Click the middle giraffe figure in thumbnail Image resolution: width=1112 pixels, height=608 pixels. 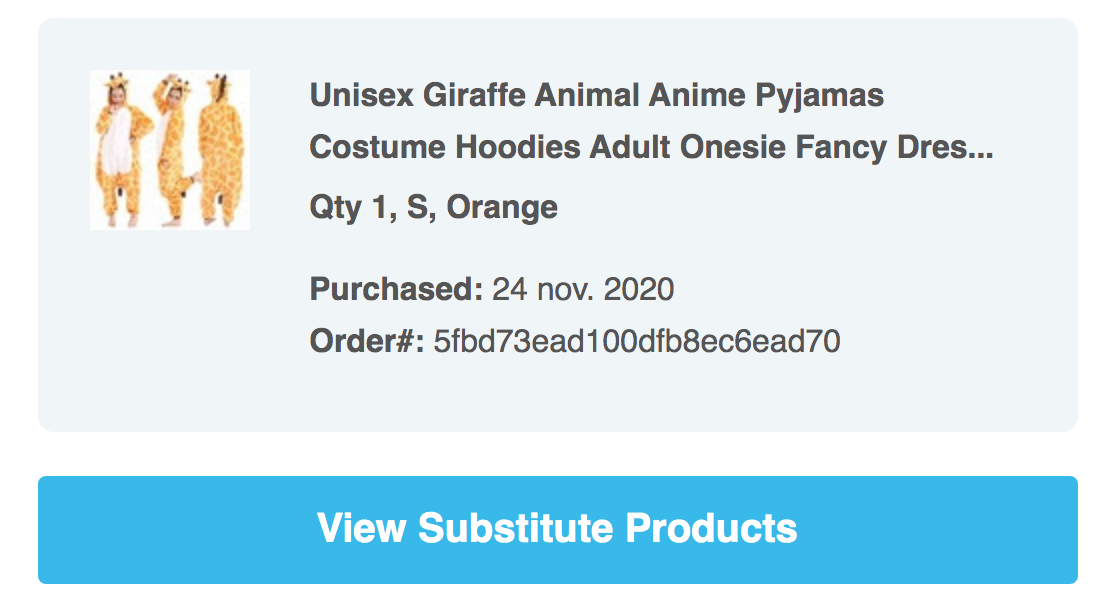tap(170, 150)
